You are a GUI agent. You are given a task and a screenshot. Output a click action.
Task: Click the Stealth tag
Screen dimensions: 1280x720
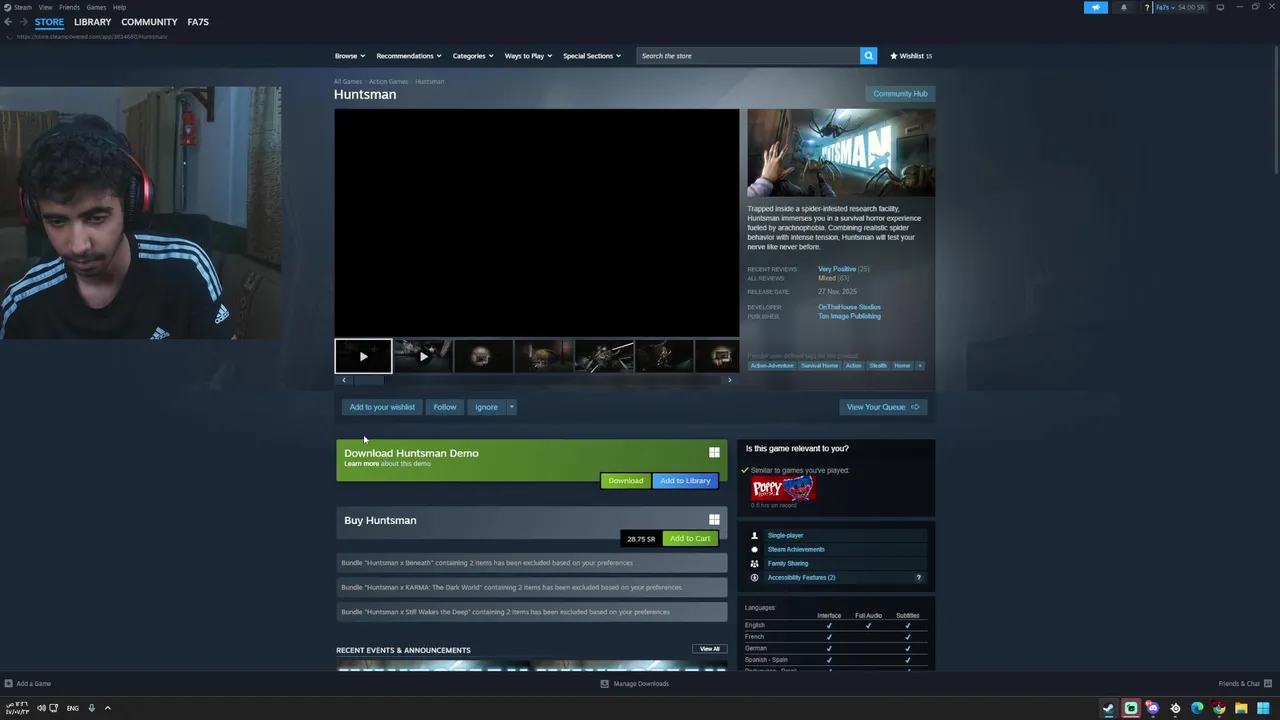(x=878, y=366)
